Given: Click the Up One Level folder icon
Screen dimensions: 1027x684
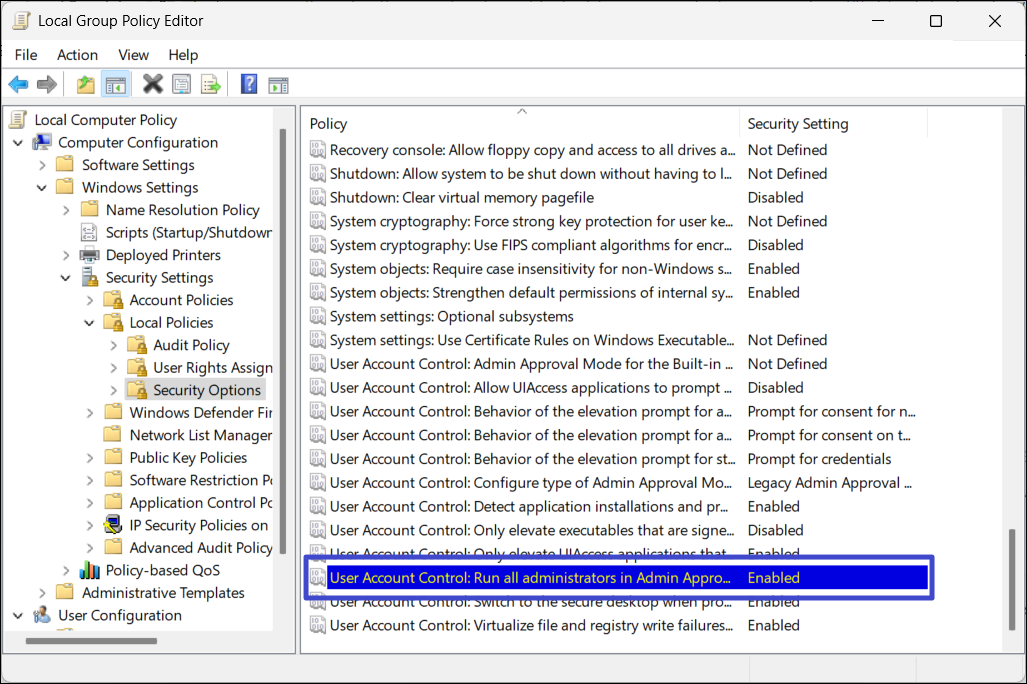Looking at the screenshot, I should [86, 85].
